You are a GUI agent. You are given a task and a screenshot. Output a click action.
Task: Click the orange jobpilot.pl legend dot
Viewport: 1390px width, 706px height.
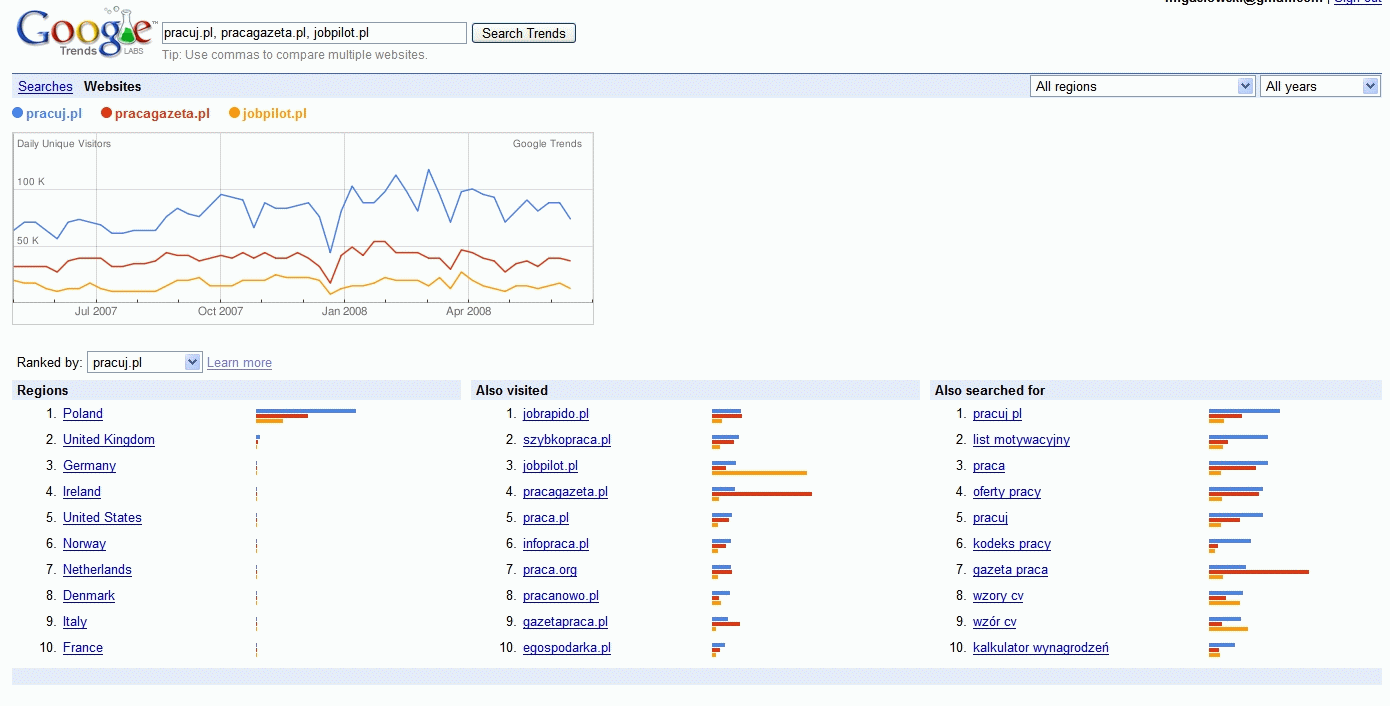(x=235, y=113)
